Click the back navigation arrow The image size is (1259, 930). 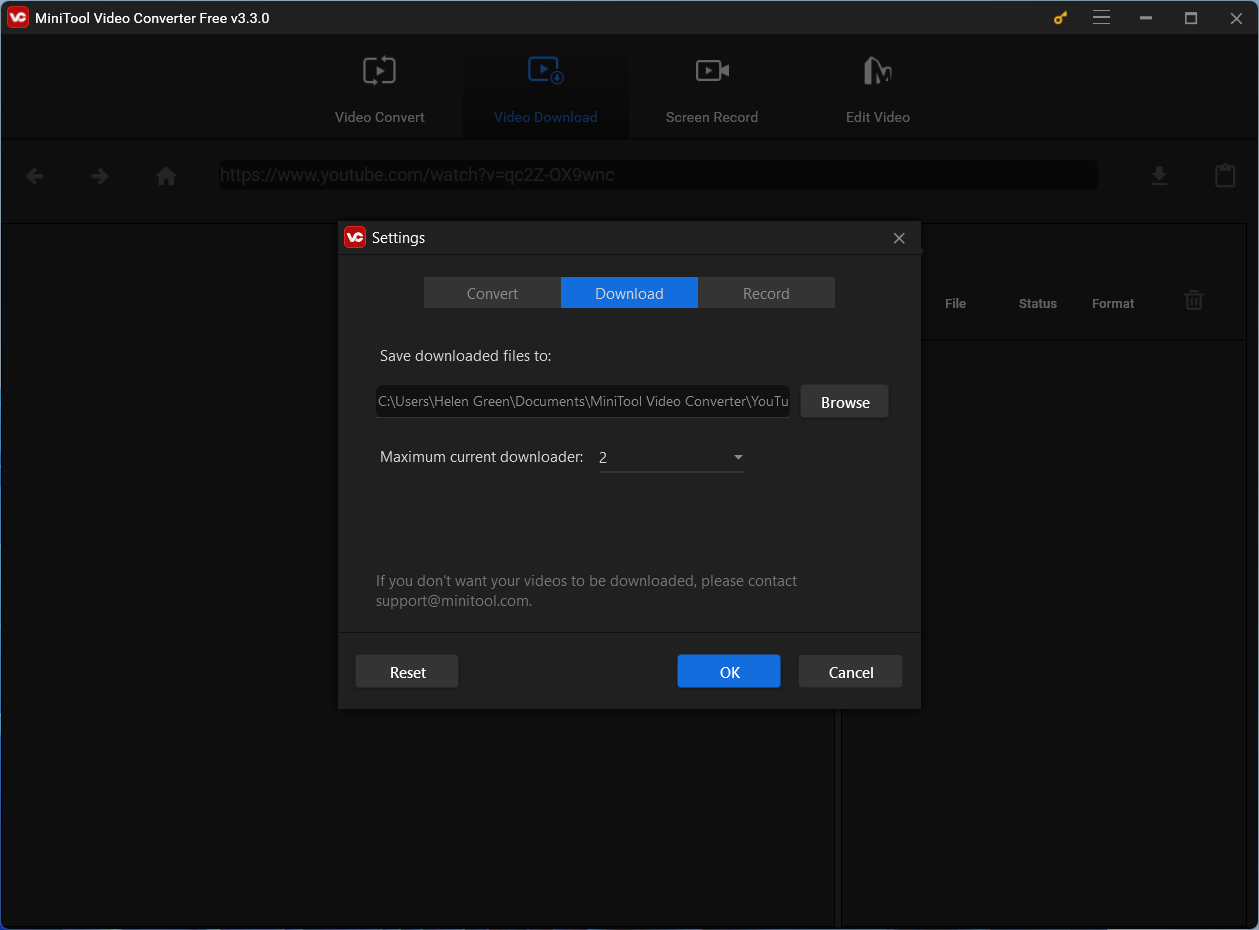click(x=34, y=175)
